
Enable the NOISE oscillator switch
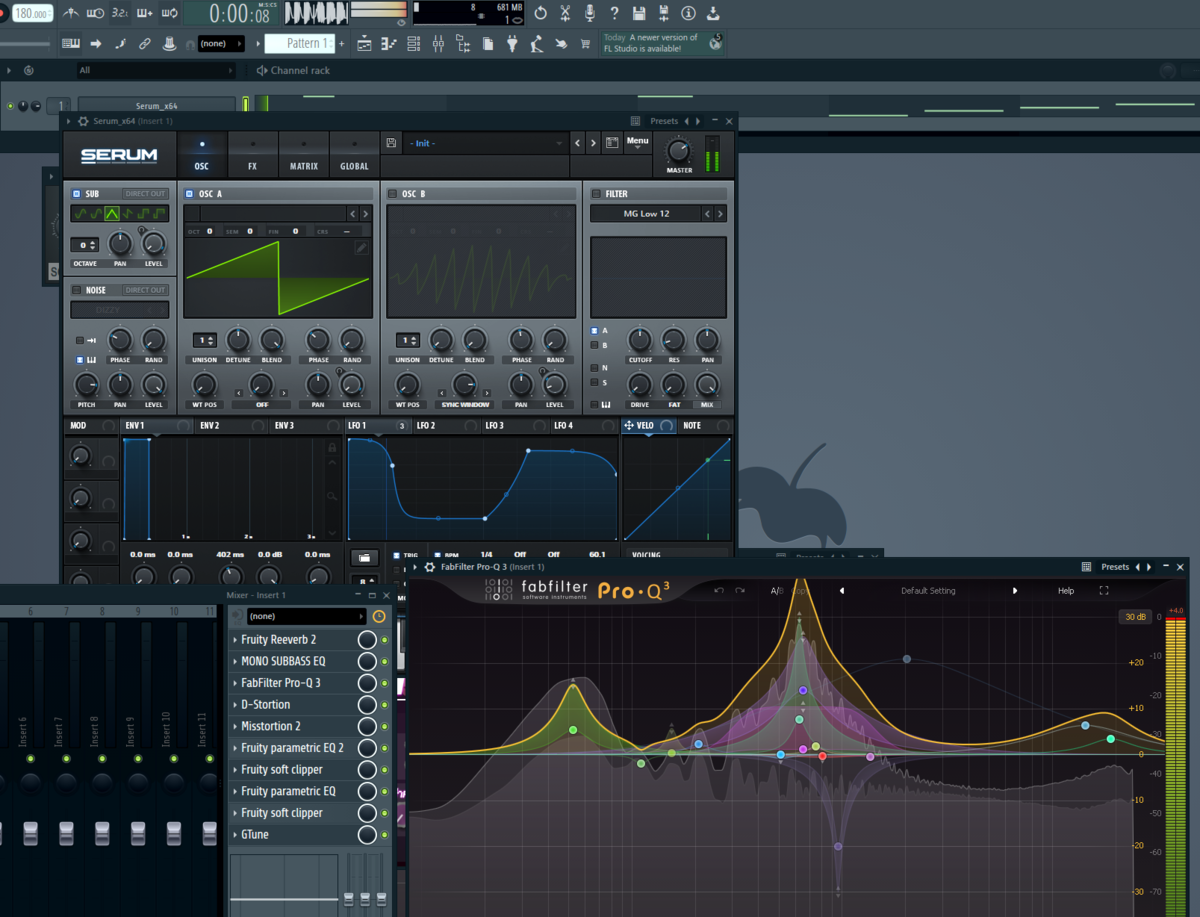tap(76, 290)
